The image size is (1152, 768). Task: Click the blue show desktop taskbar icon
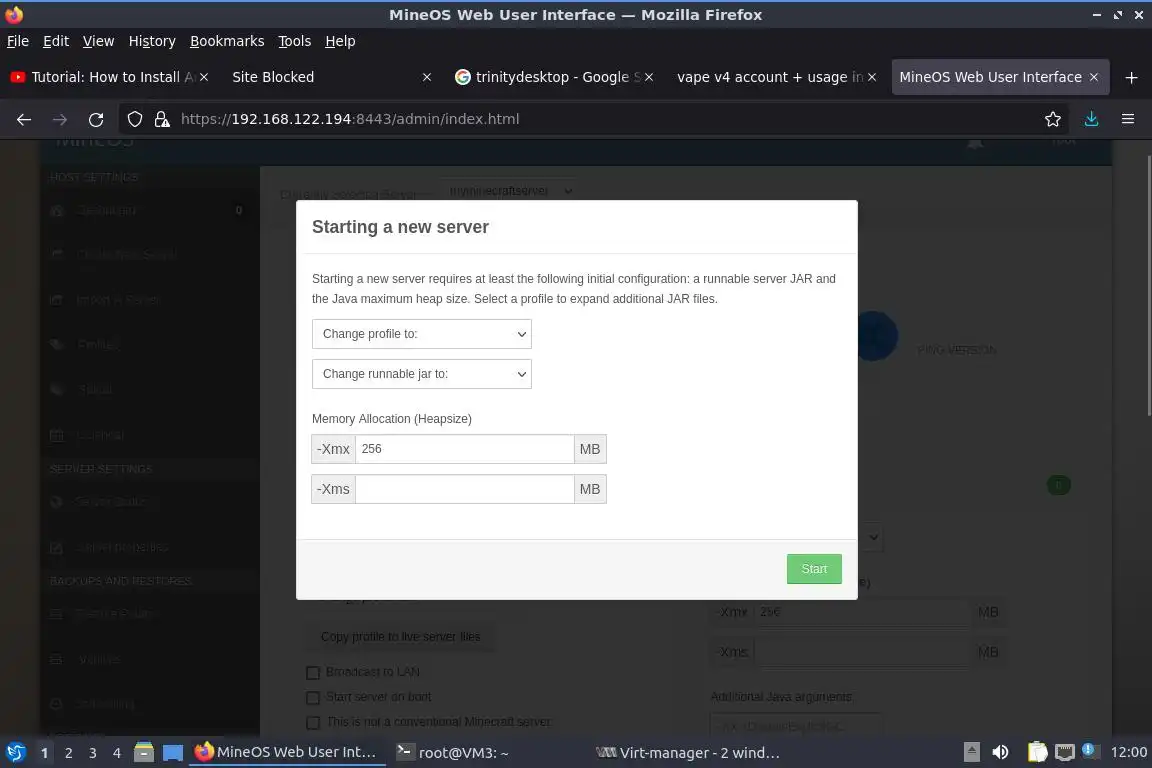(x=173, y=752)
